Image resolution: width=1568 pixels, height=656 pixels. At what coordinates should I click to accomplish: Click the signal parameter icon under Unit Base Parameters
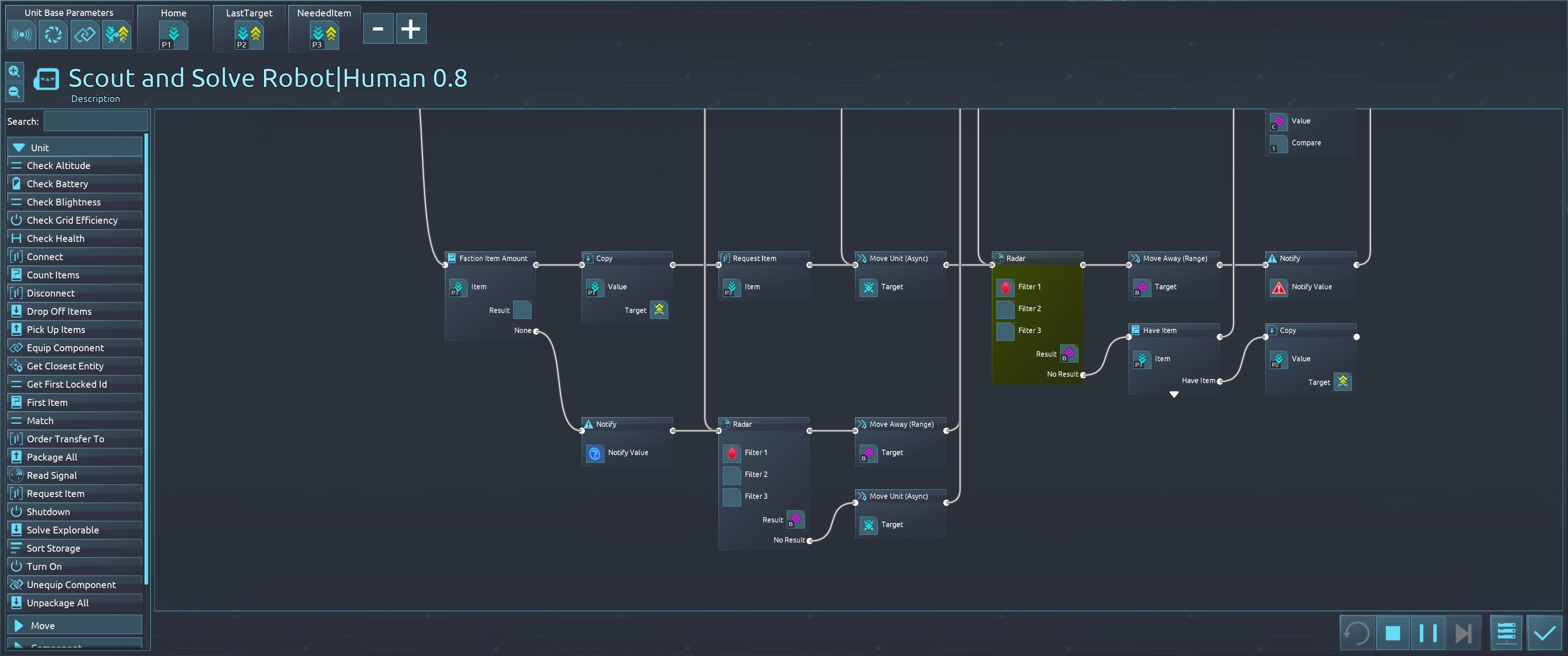pos(22,34)
